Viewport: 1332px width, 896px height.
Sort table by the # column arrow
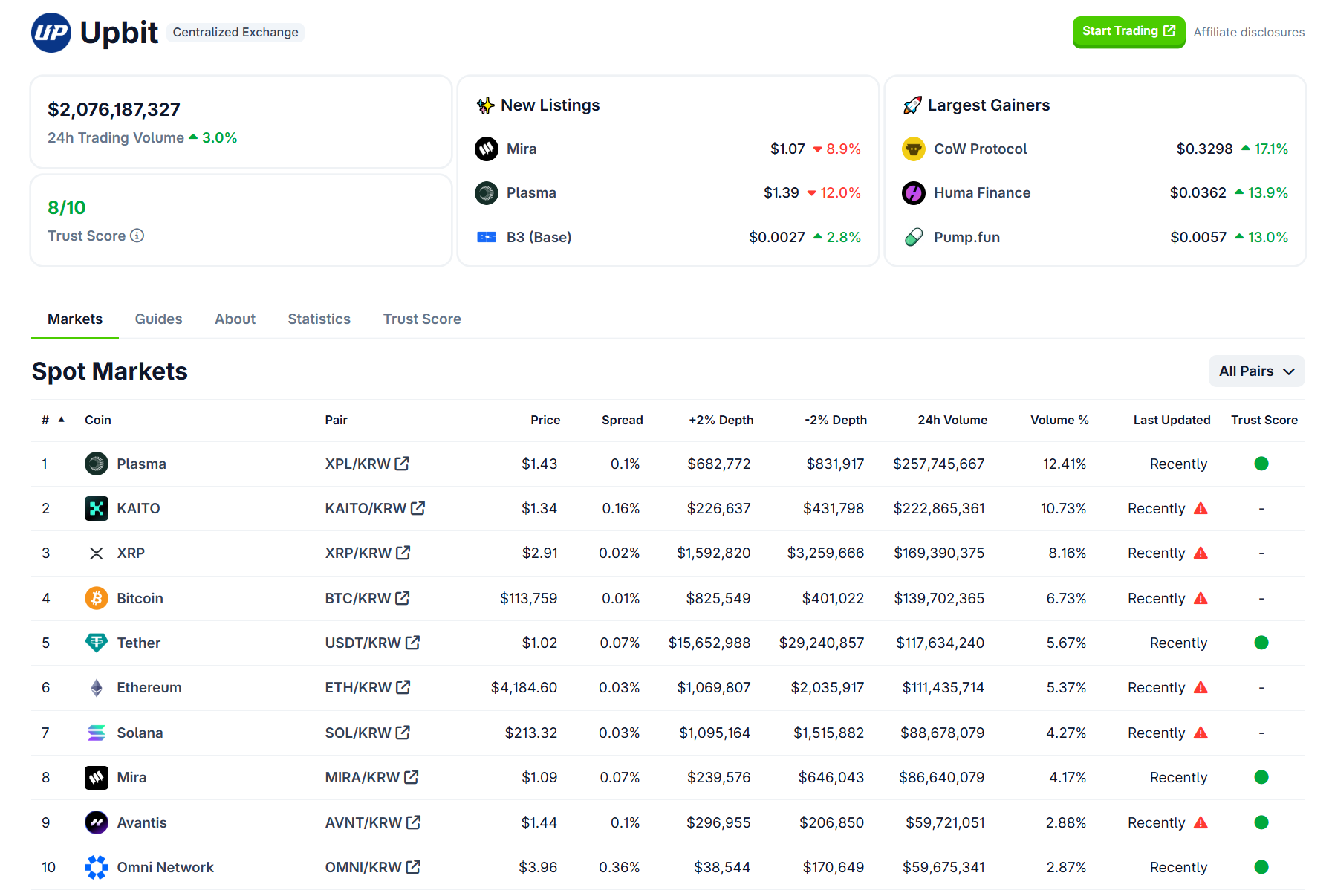(x=62, y=420)
